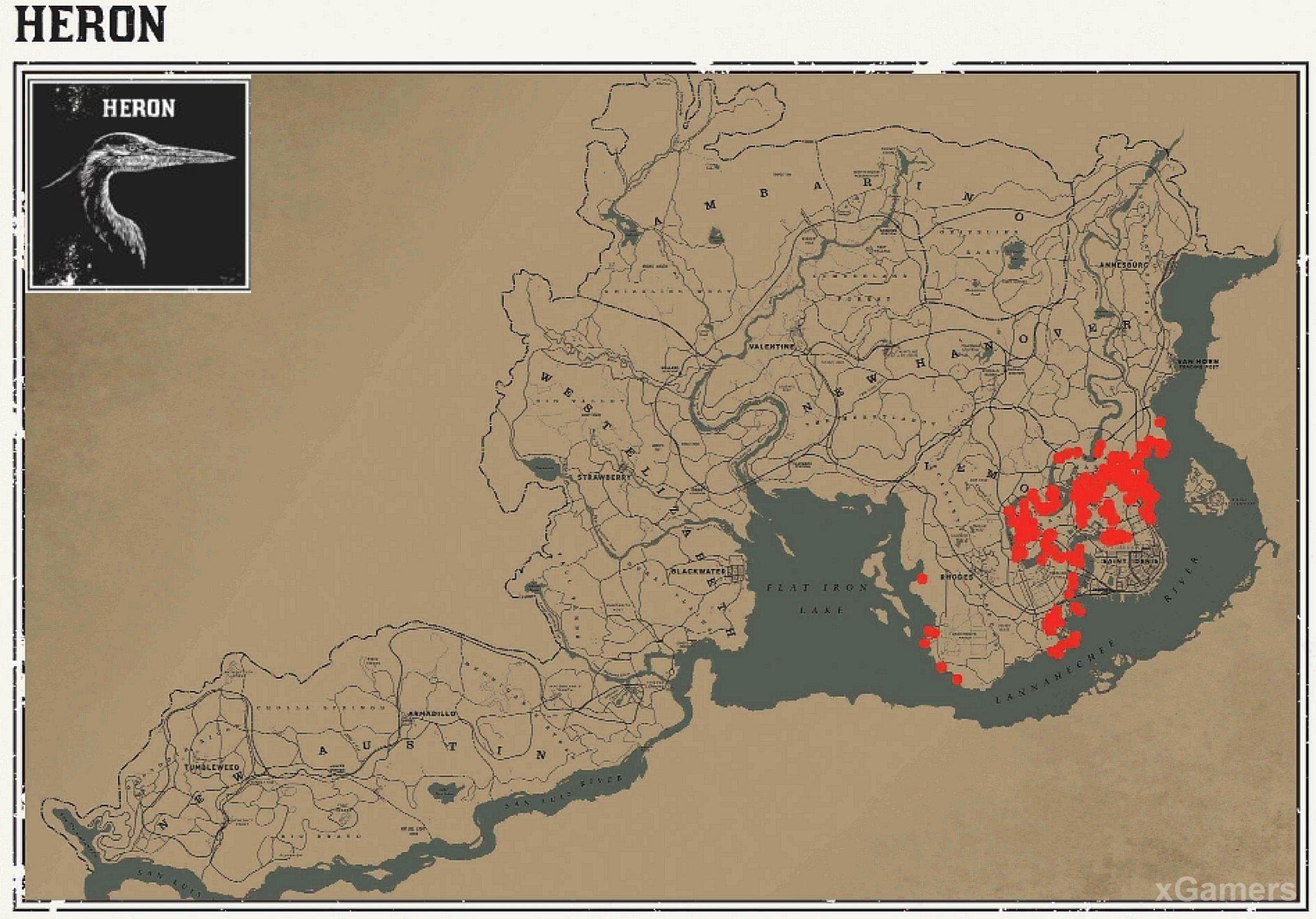This screenshot has height=919, width=1316.
Task: Click the northernmost isolated red heron marker
Action: coord(1160,422)
